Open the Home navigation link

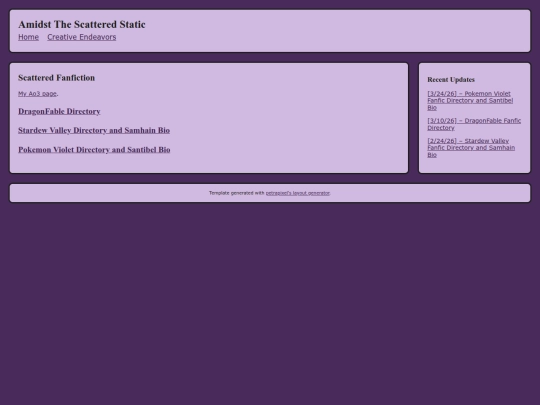coord(28,37)
